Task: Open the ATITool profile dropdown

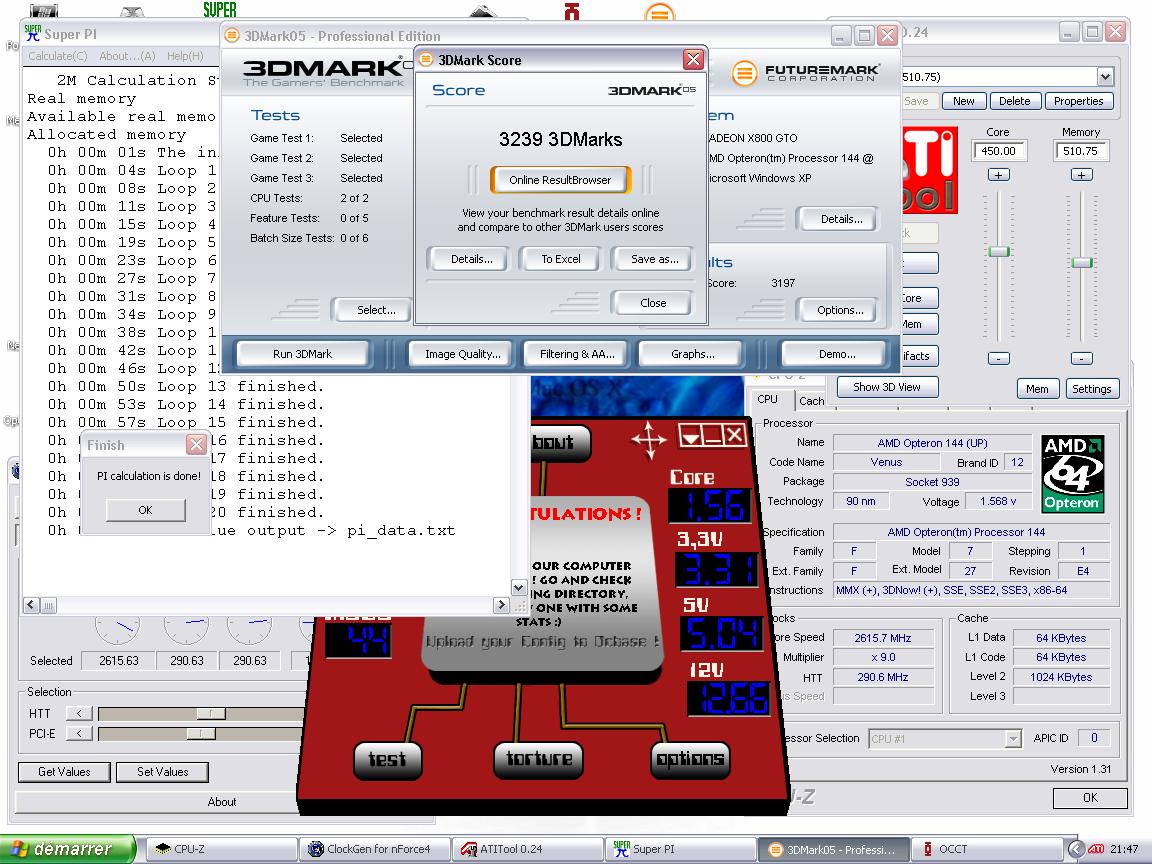Action: (1105, 76)
